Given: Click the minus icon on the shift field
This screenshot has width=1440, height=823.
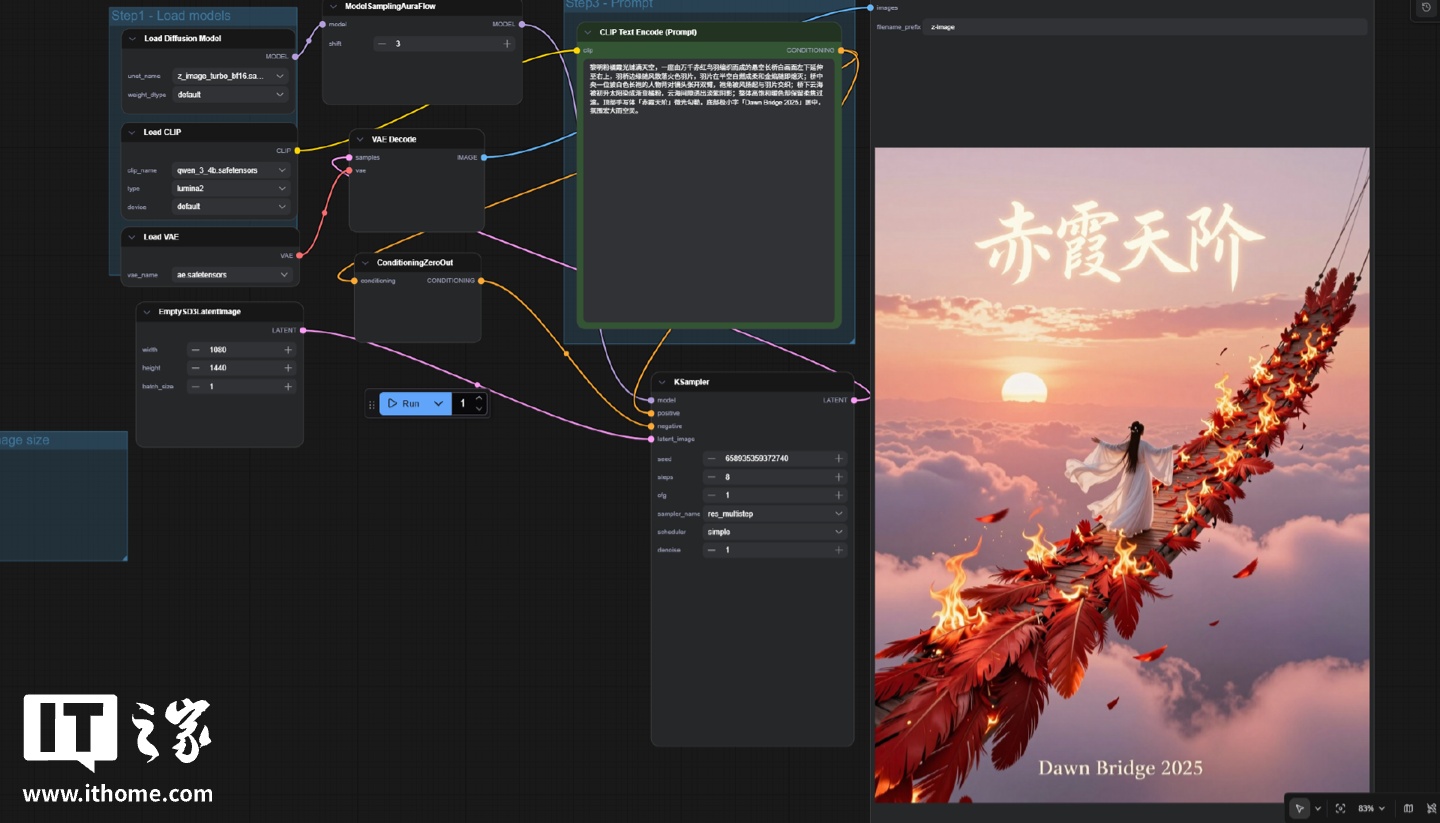Looking at the screenshot, I should coord(381,44).
